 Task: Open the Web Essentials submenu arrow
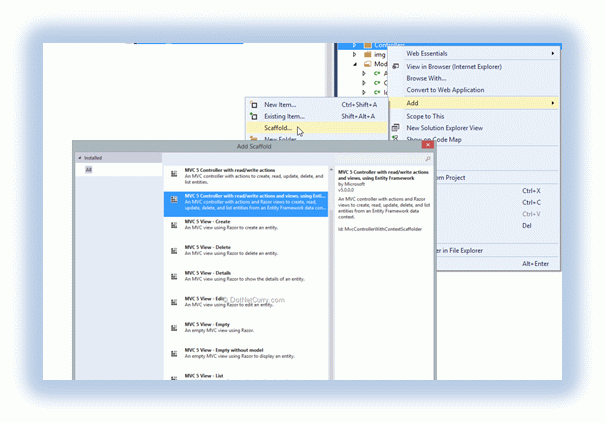tap(553, 53)
